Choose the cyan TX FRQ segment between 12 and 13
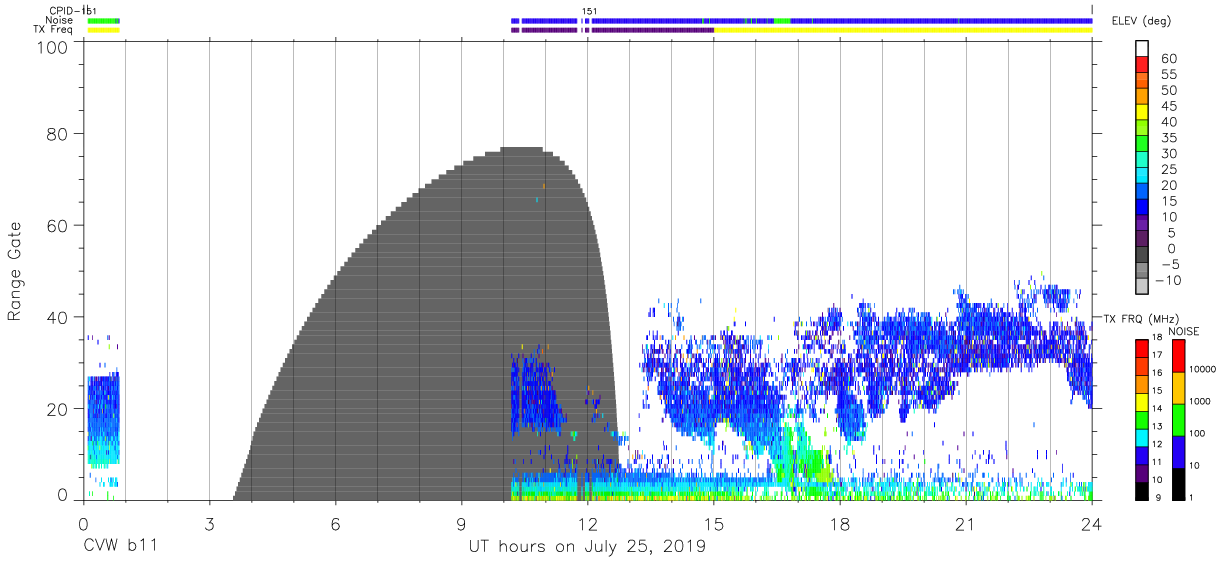 click(x=1143, y=438)
